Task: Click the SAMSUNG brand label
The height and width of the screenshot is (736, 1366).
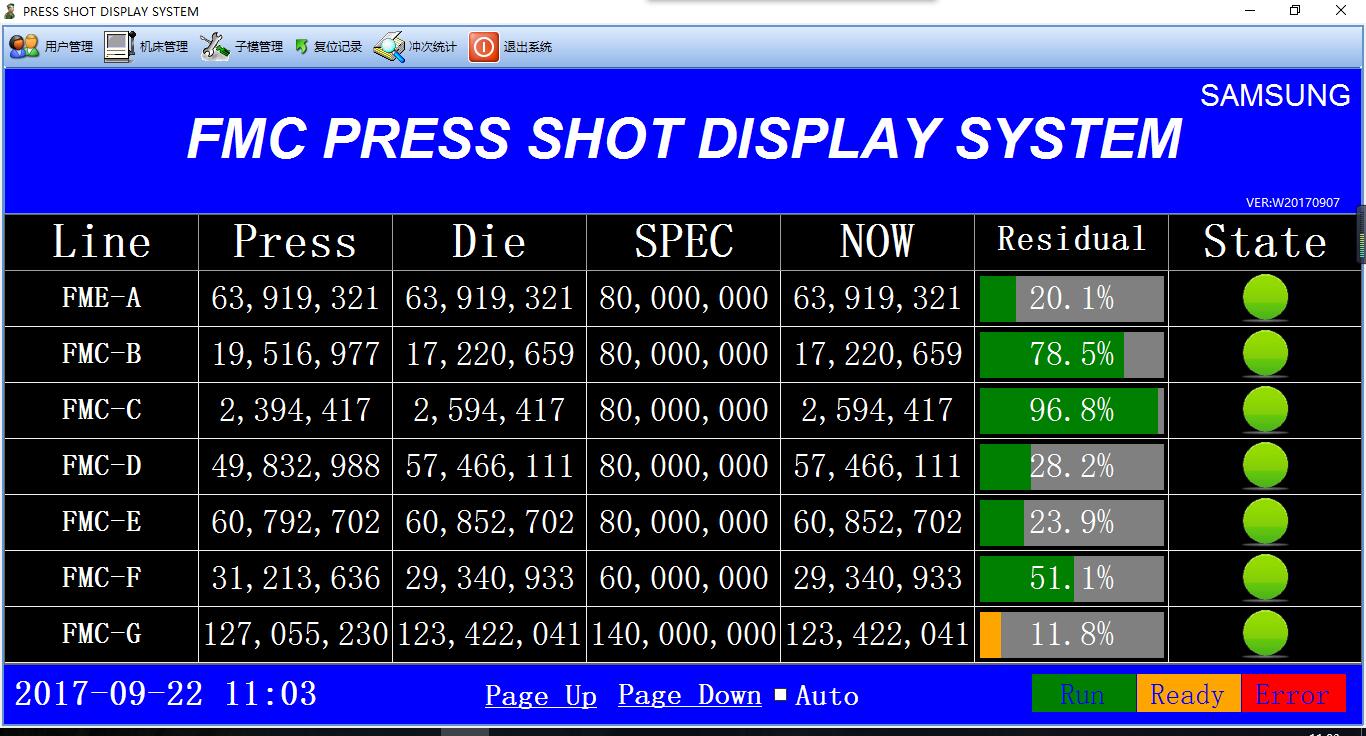Action: pyautogui.click(x=1275, y=95)
